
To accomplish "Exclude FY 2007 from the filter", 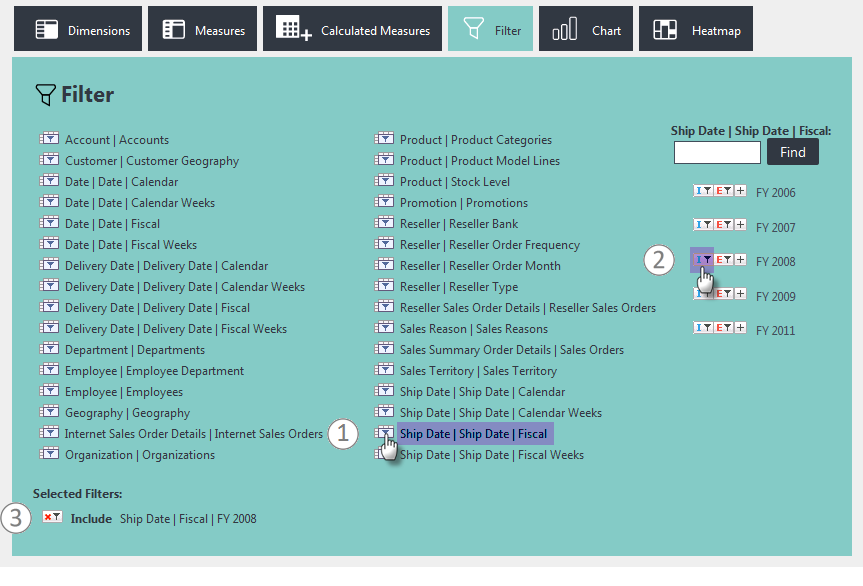I will click(723, 224).
